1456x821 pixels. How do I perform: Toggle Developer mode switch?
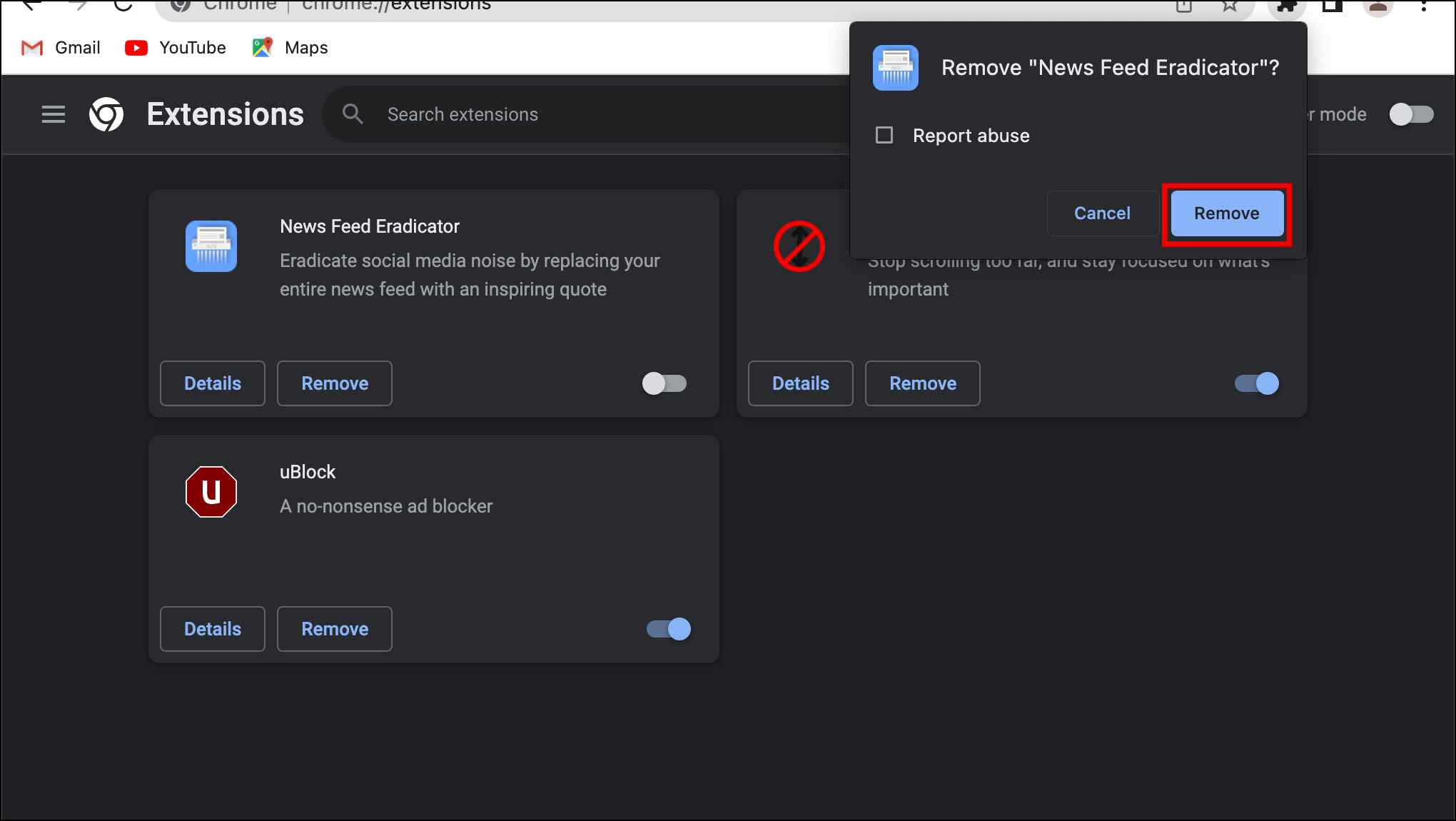1411,114
